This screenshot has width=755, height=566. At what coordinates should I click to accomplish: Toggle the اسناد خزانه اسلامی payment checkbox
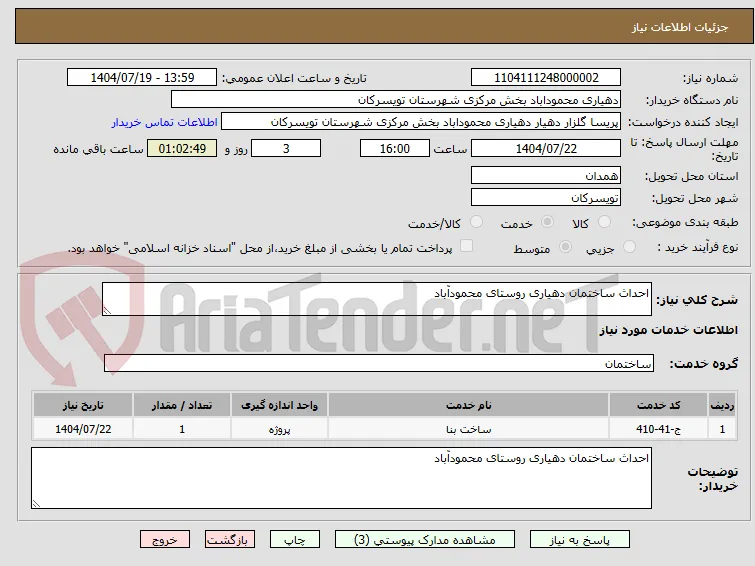pyautogui.click(x=466, y=246)
